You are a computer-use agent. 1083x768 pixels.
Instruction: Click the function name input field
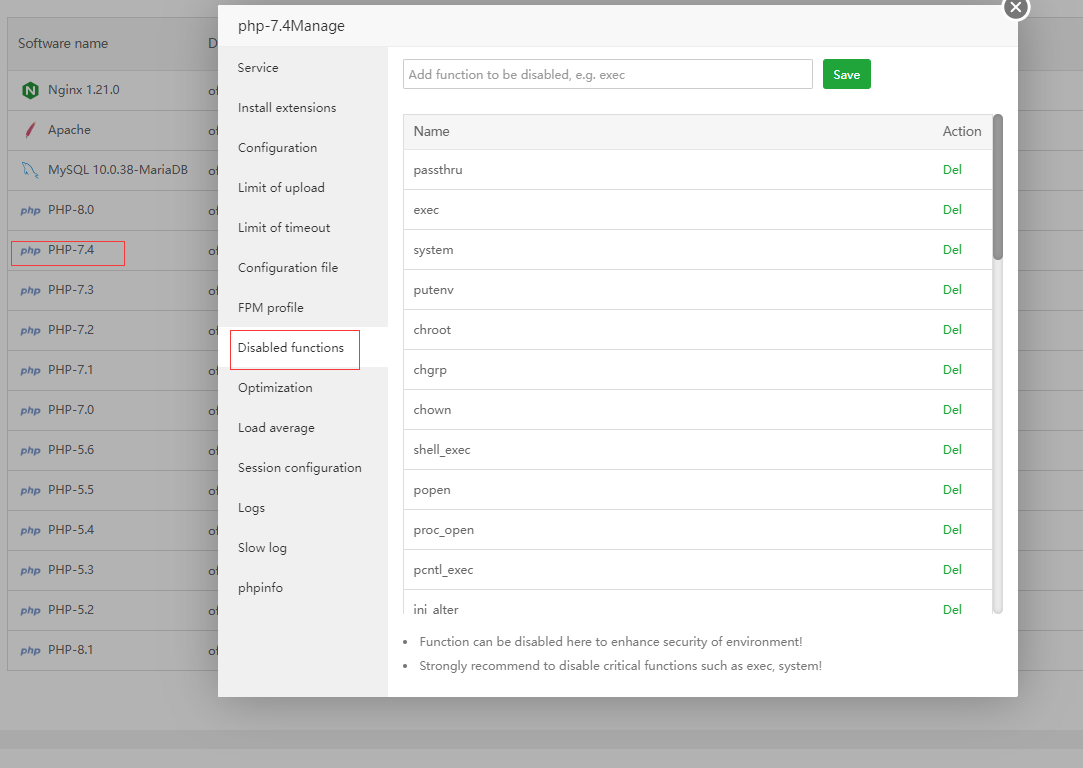pos(607,74)
